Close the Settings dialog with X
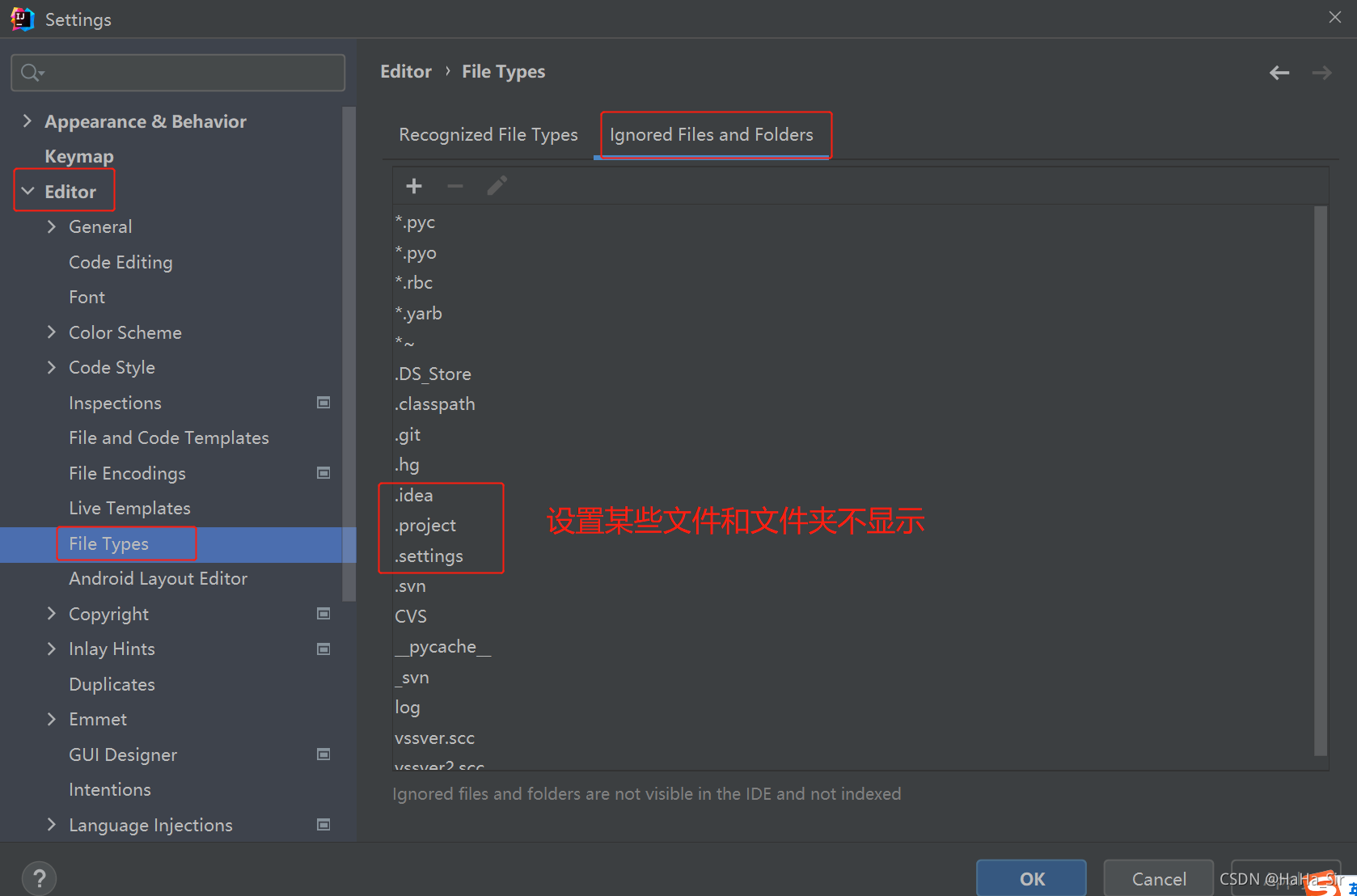Screen dimensions: 1357x896 1334,17
